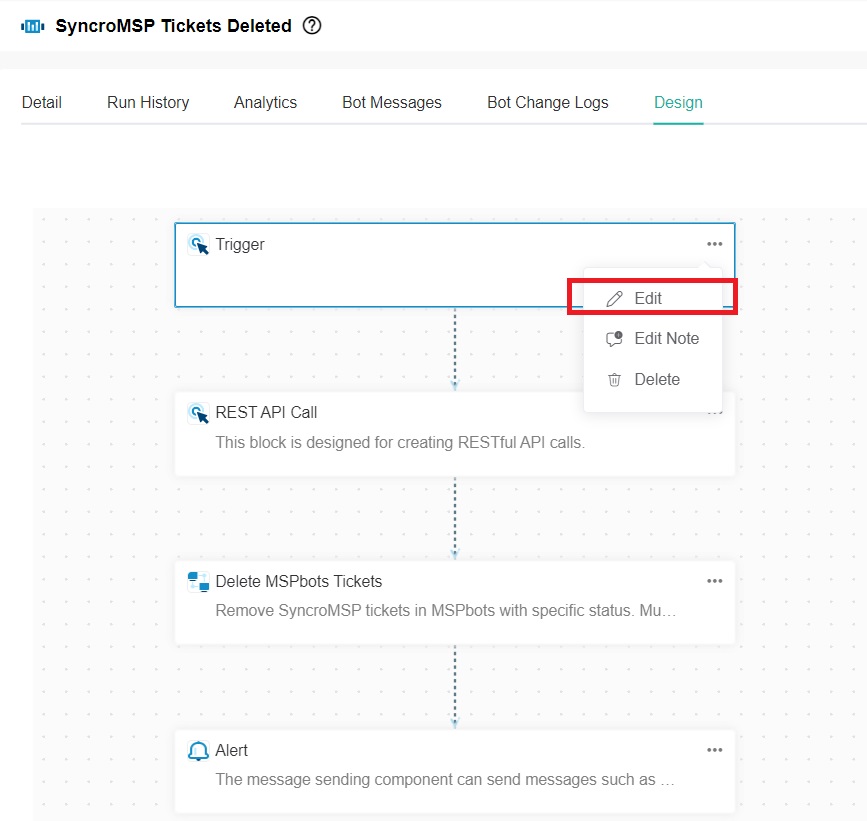Click the Trigger block cursor icon

click(x=198, y=245)
